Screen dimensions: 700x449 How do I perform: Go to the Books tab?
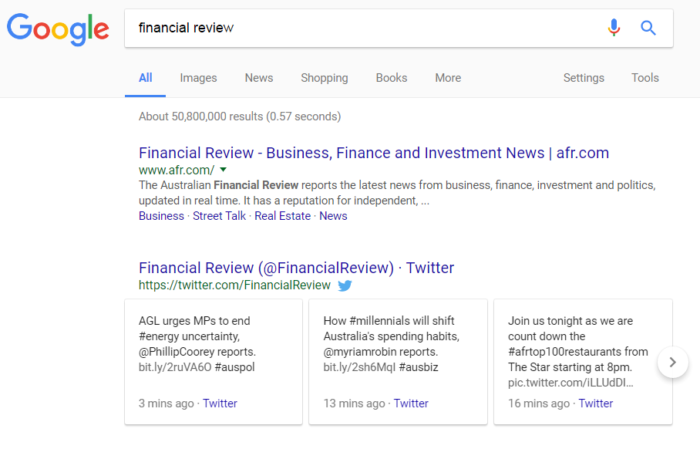point(391,78)
